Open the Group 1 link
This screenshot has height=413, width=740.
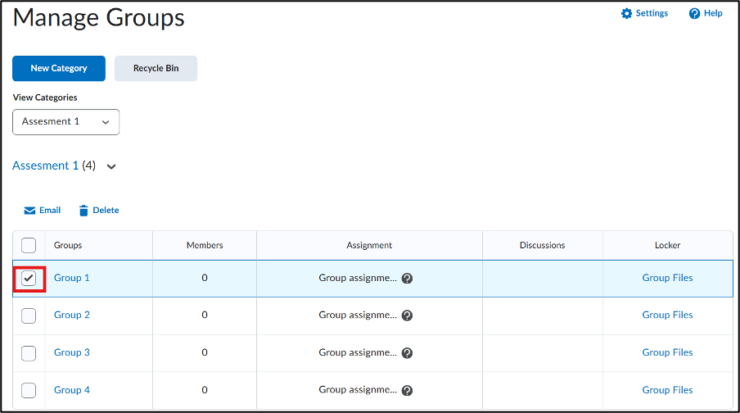click(72, 278)
